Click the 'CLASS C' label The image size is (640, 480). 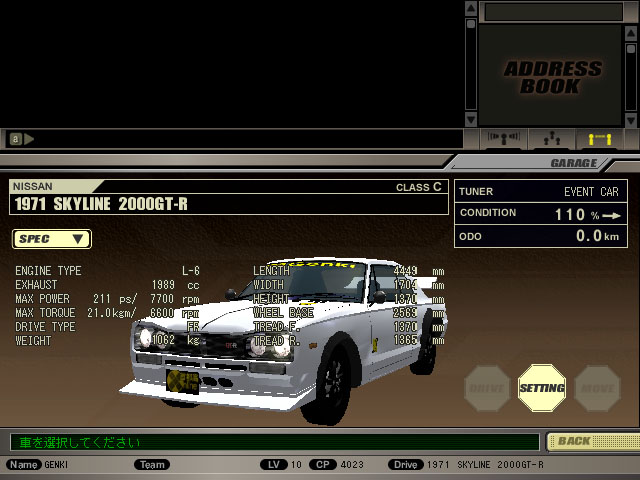(x=419, y=187)
